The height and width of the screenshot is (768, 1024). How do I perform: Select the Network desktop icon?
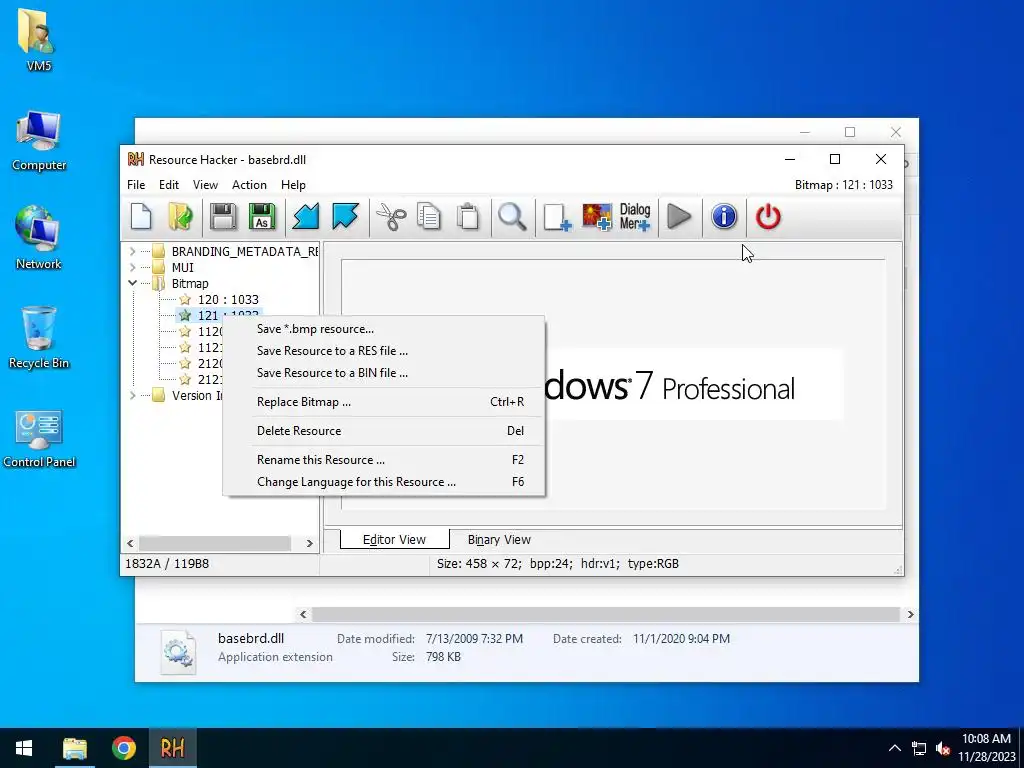pos(39,238)
